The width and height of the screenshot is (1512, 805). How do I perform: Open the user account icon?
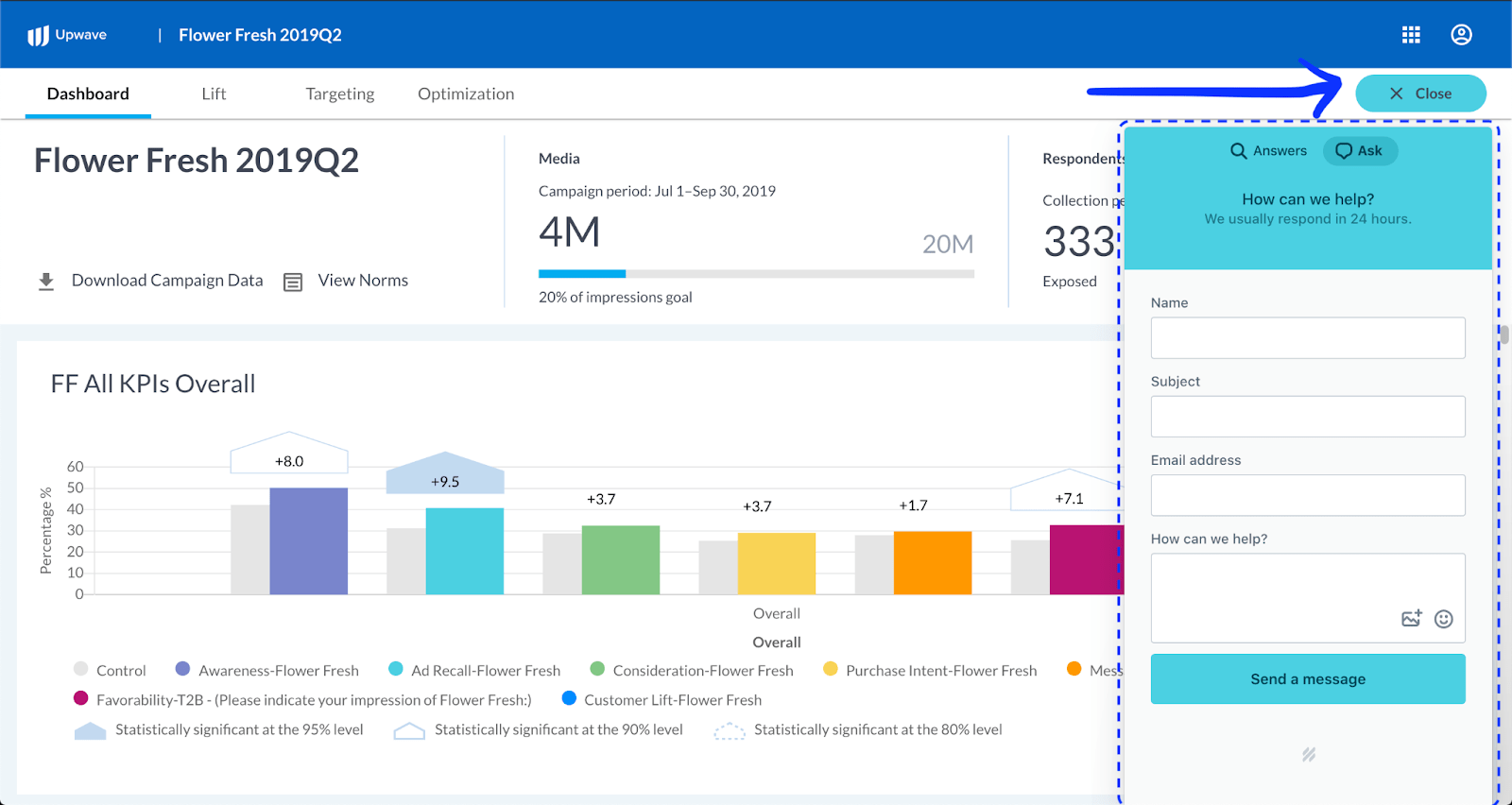click(x=1461, y=35)
